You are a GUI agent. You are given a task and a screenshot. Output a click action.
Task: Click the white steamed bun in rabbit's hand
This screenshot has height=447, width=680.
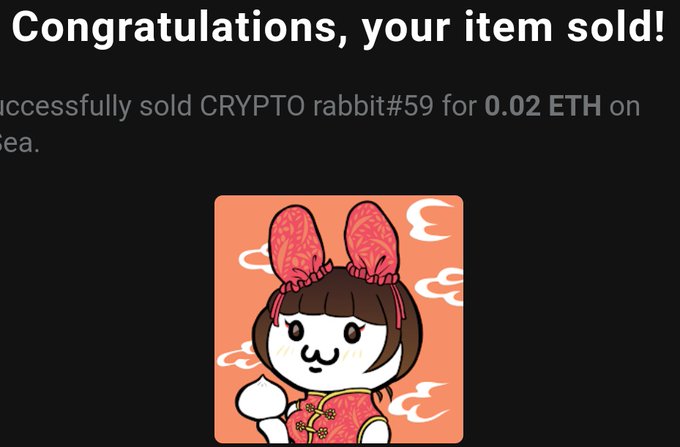coord(262,398)
